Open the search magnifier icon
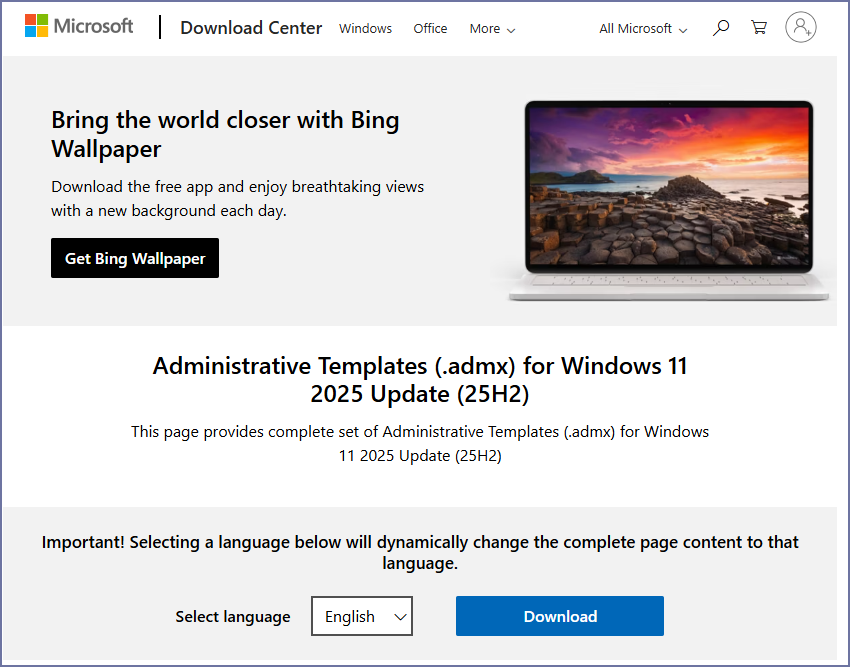The image size is (850, 667). coord(720,28)
